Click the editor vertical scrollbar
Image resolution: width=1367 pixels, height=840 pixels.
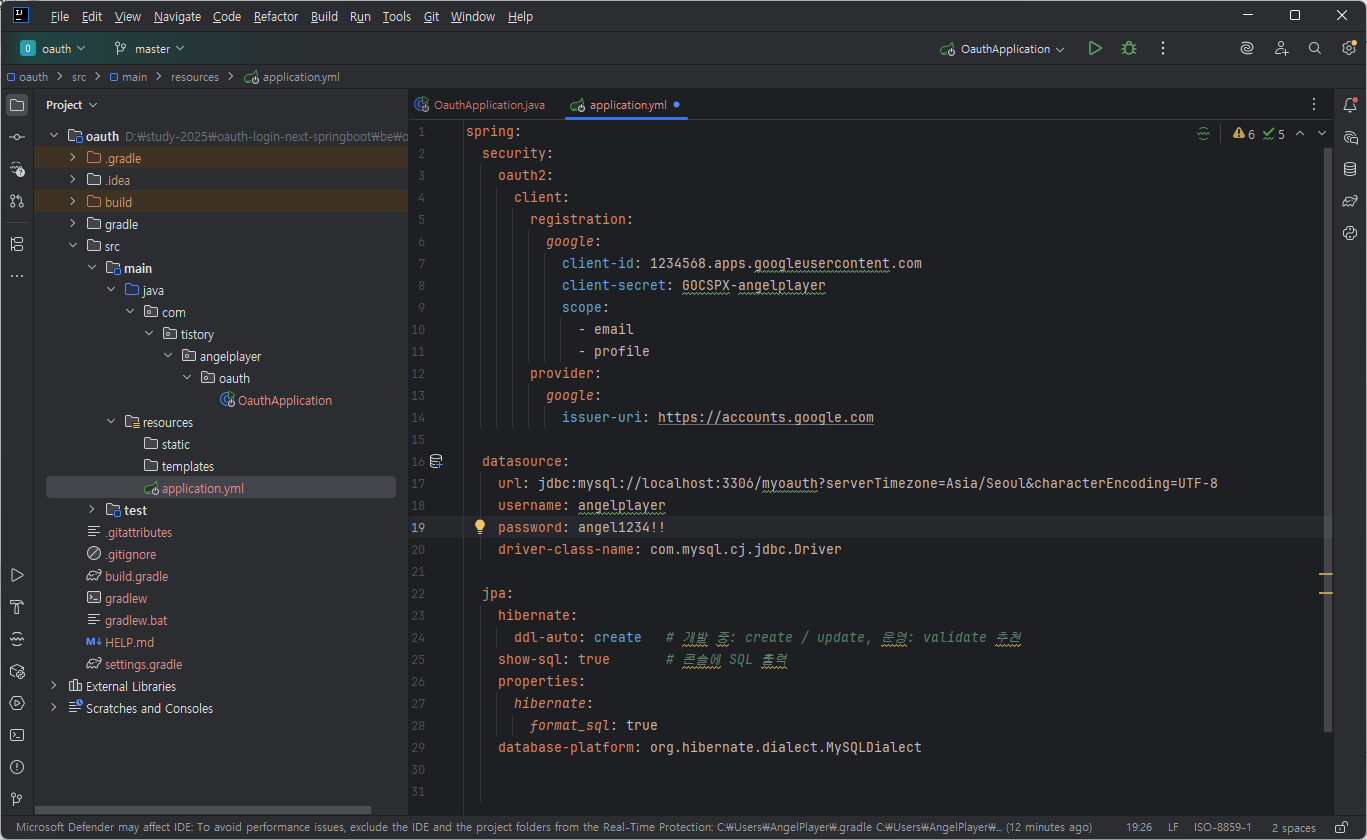coord(1328,440)
